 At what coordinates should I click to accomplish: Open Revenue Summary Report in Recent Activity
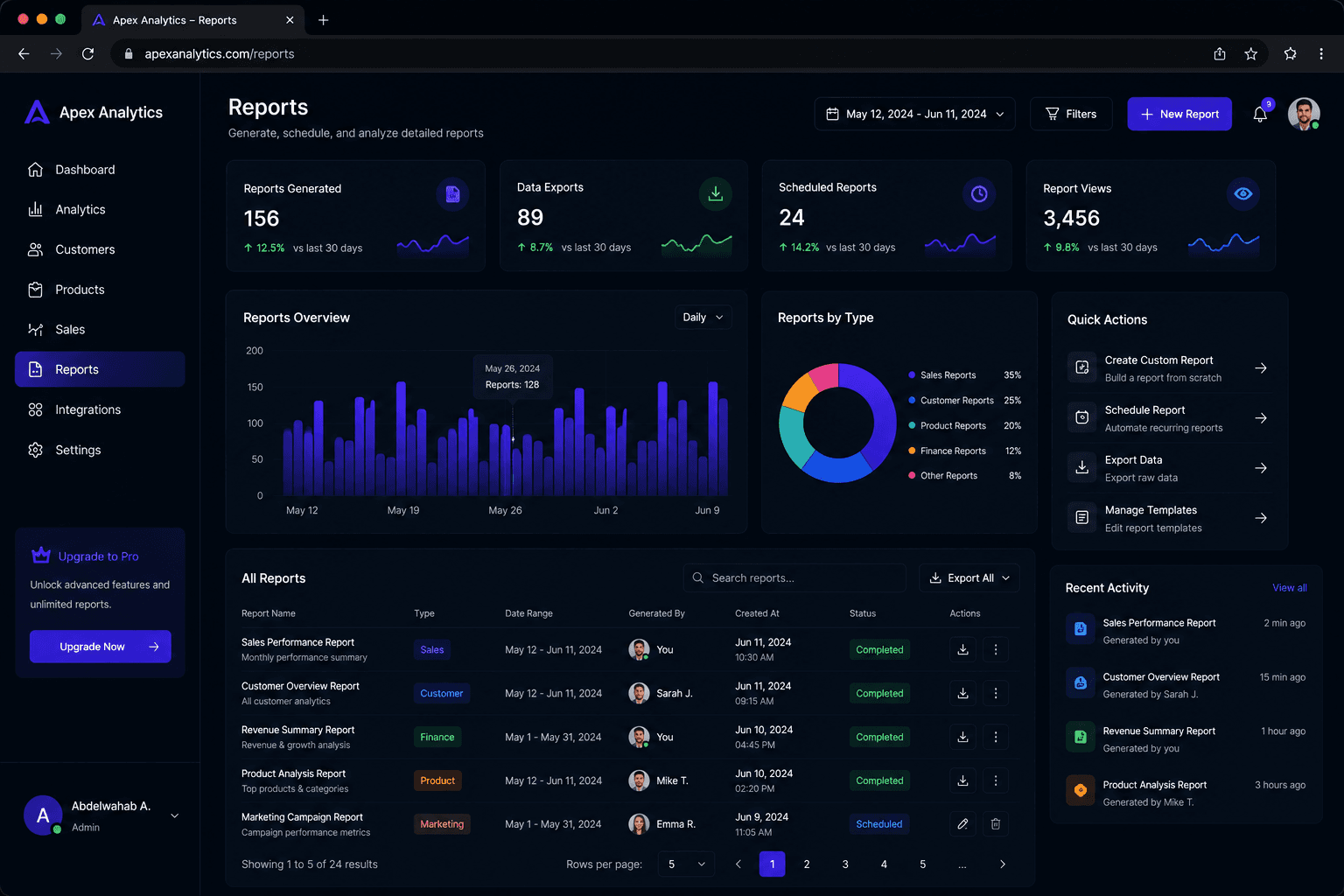pos(1186,739)
